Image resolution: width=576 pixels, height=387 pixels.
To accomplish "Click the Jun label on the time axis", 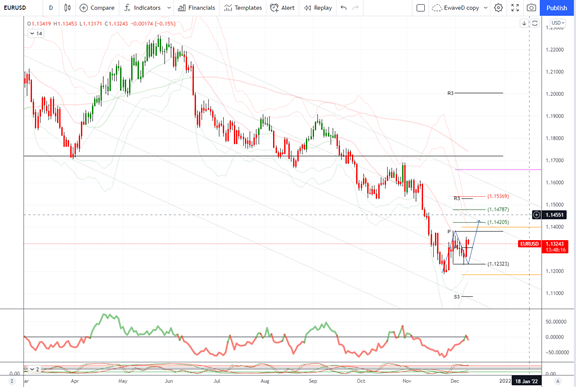I will (169, 381).
